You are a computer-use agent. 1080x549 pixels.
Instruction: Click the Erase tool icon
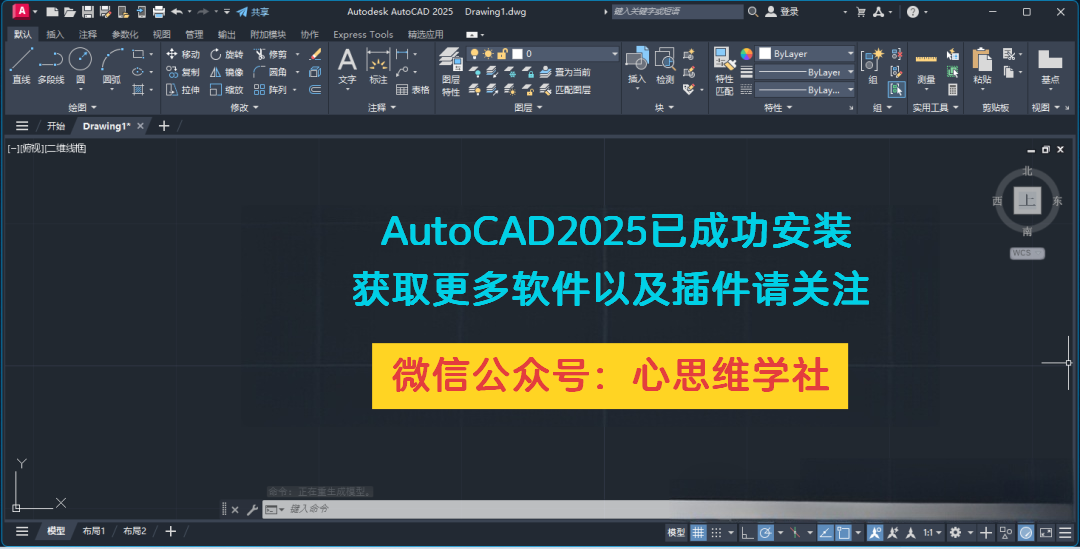coord(315,54)
